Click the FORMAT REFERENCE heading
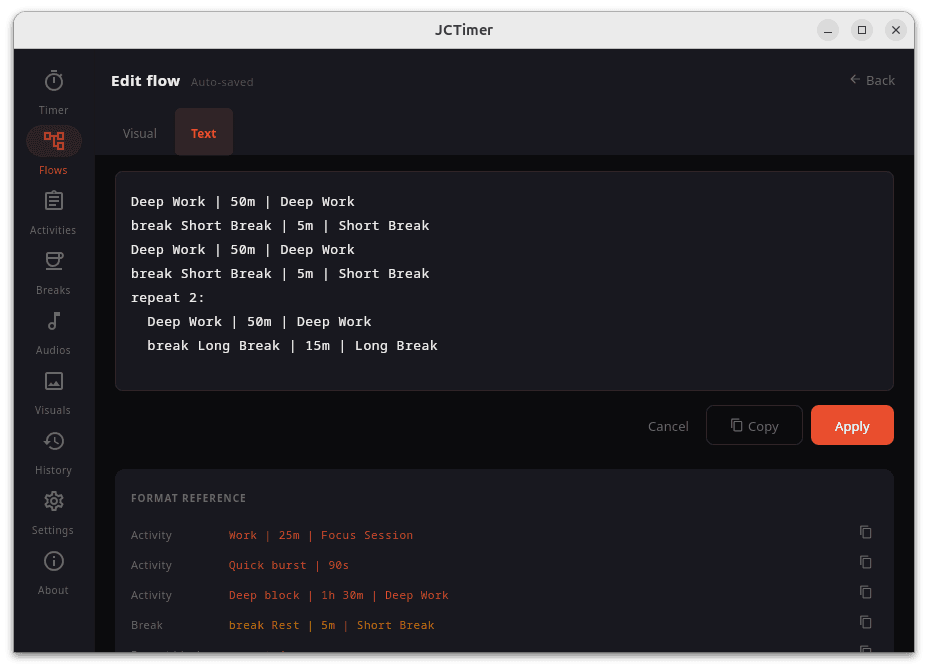 [x=188, y=498]
